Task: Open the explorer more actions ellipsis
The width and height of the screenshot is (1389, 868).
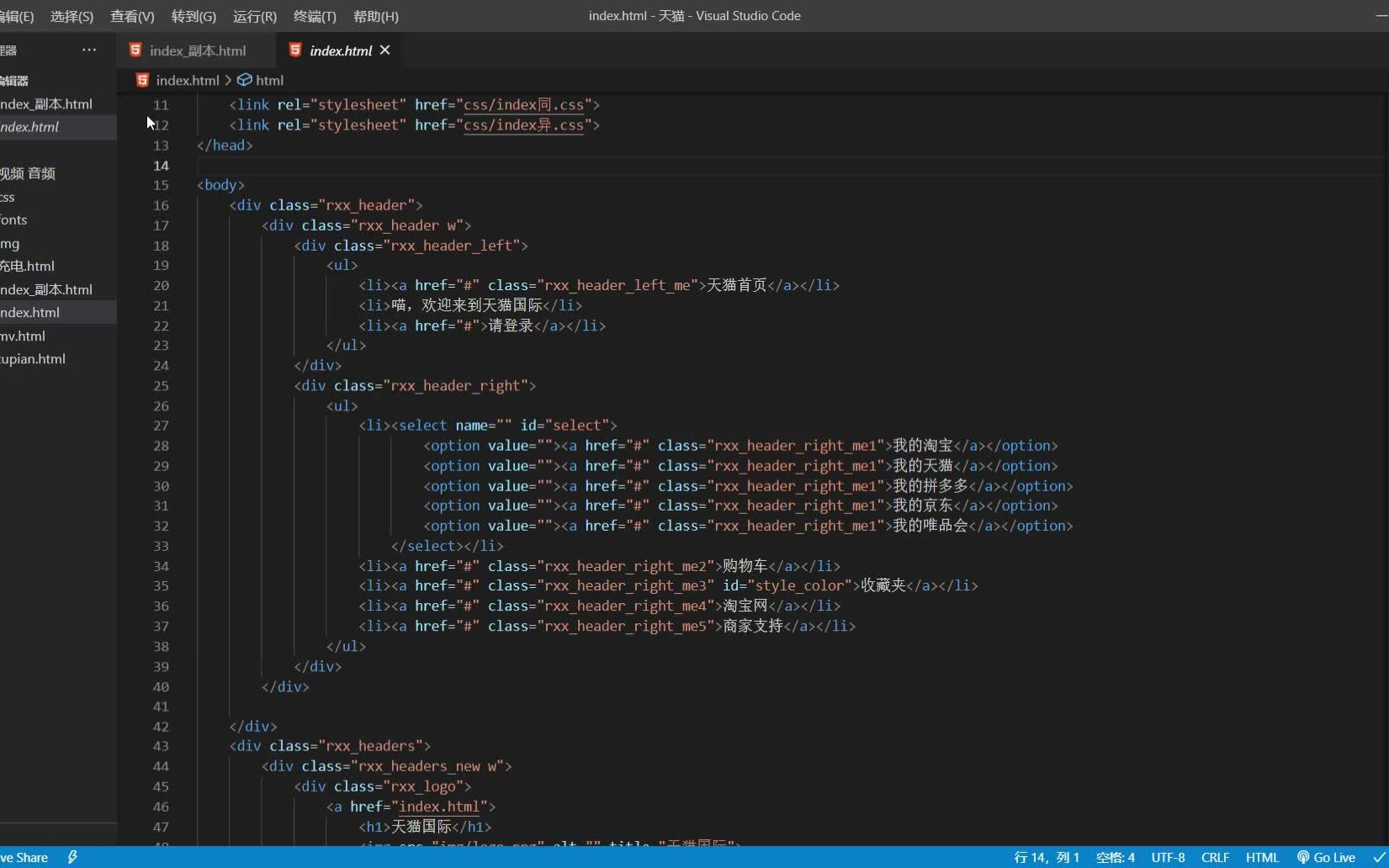Action: click(x=89, y=50)
